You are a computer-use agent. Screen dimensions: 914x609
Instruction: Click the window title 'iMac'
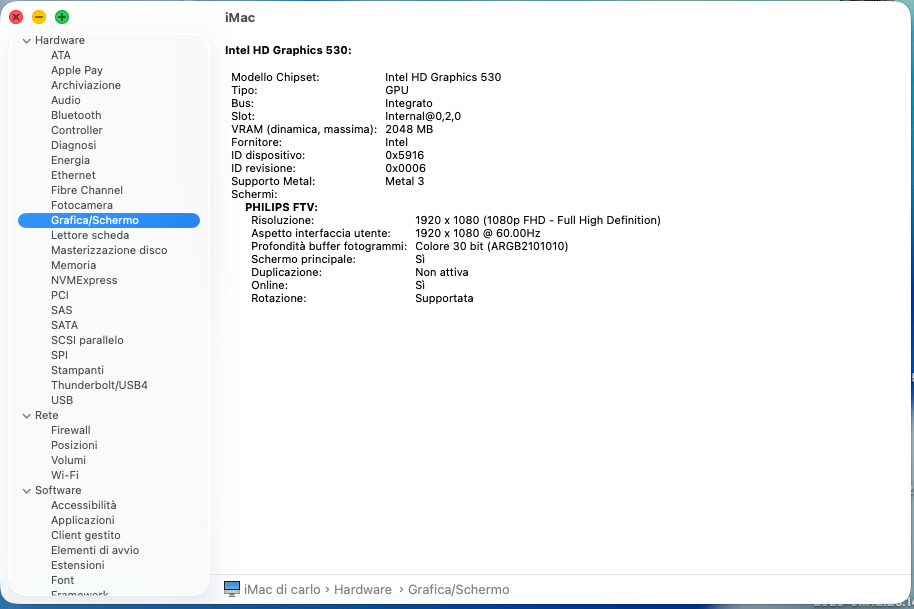coord(240,17)
